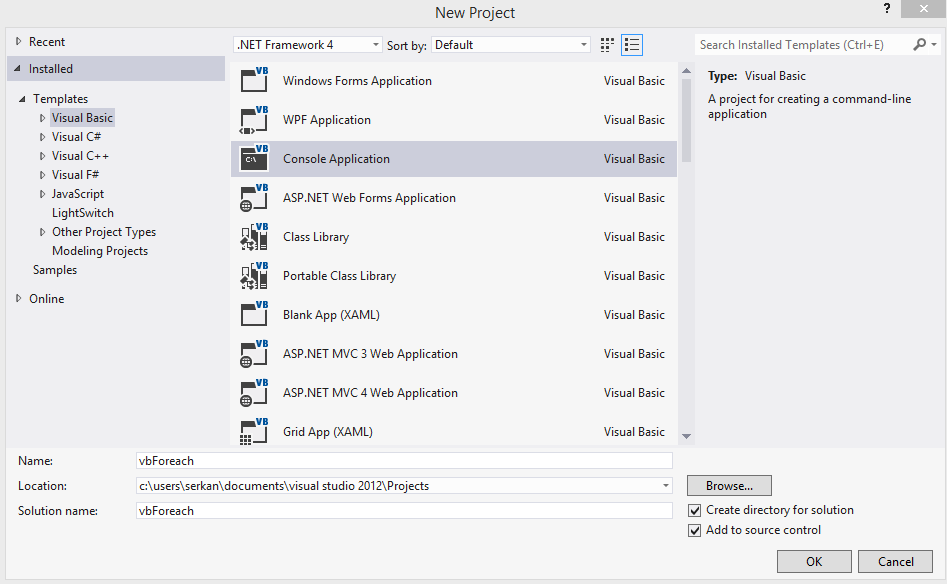Screen dimensions: 947x584
Task: Confirm with the OK button
Action: coord(814,562)
